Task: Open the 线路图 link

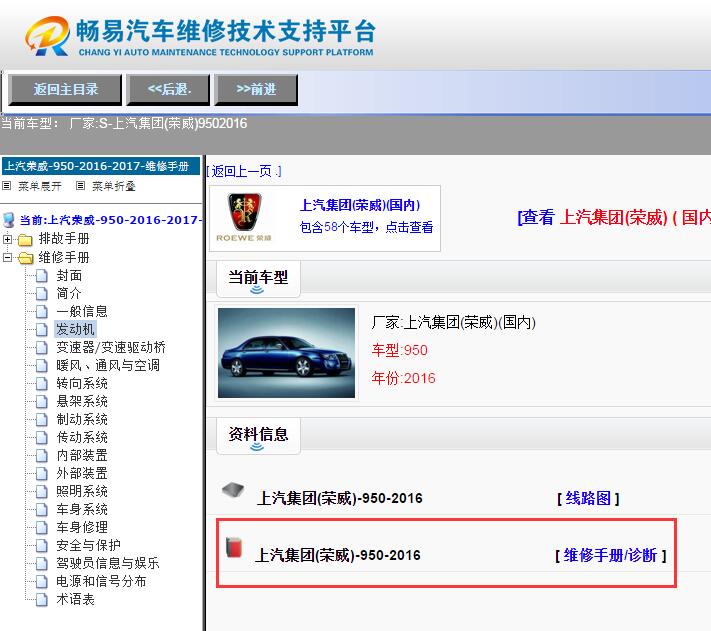Action: coord(588,498)
